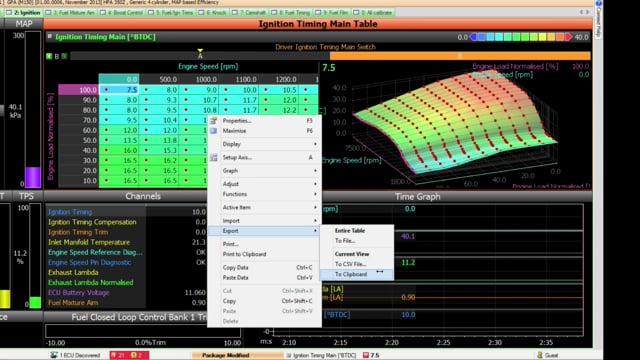
Task: Select Copy Data in the context menu
Action: (x=264, y=268)
